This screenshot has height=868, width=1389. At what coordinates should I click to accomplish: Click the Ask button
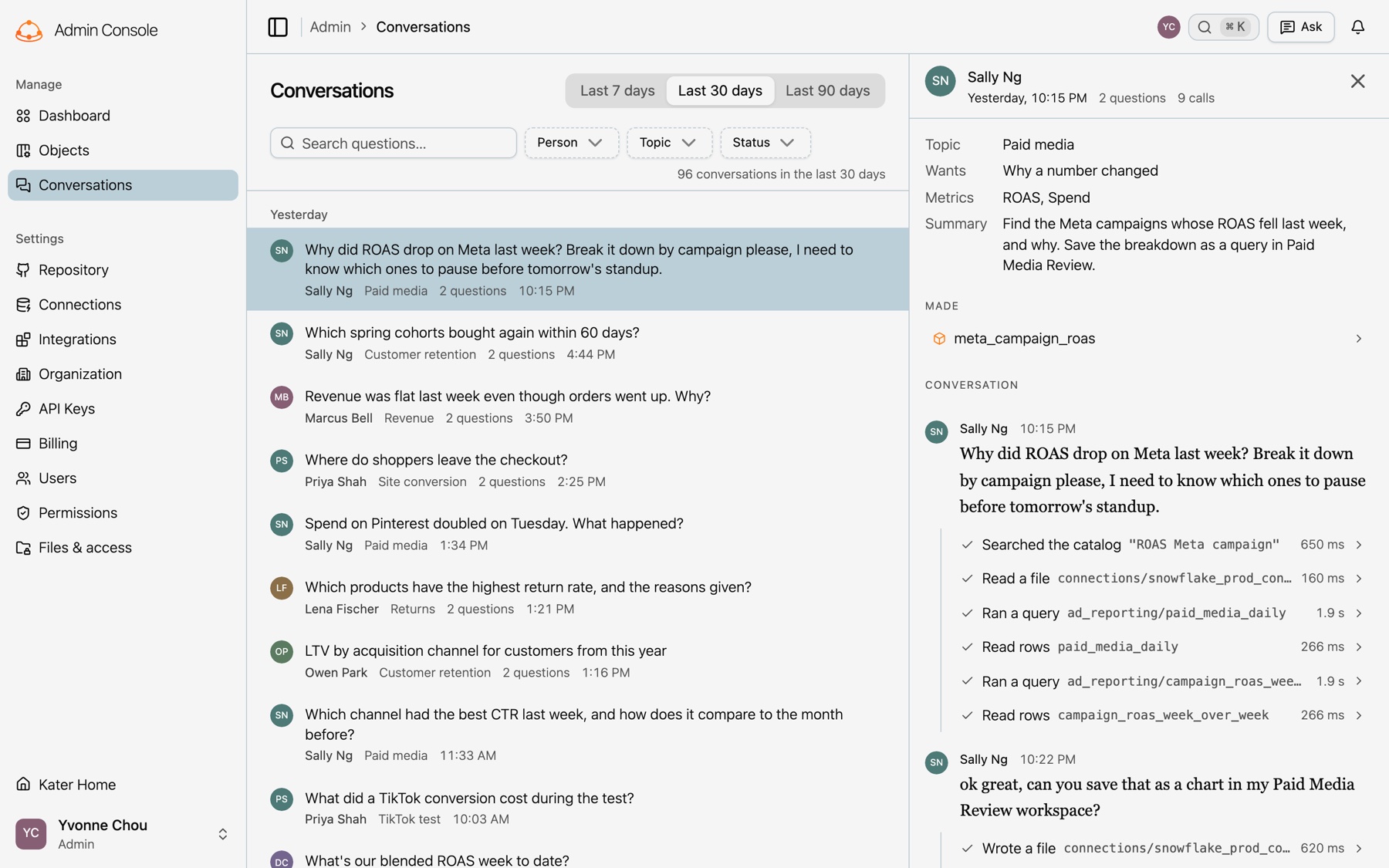click(1300, 27)
